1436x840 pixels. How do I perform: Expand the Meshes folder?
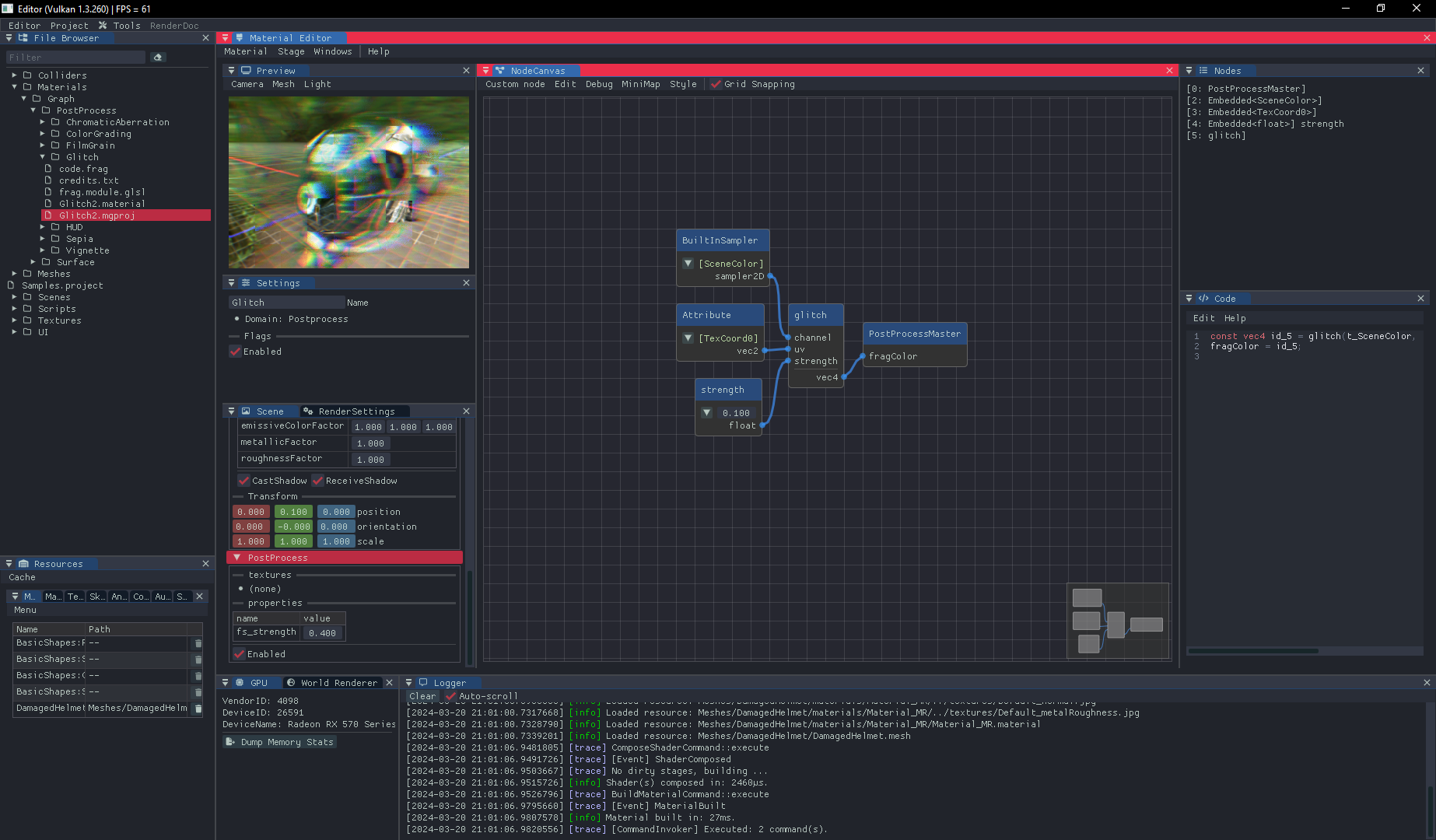(x=14, y=274)
